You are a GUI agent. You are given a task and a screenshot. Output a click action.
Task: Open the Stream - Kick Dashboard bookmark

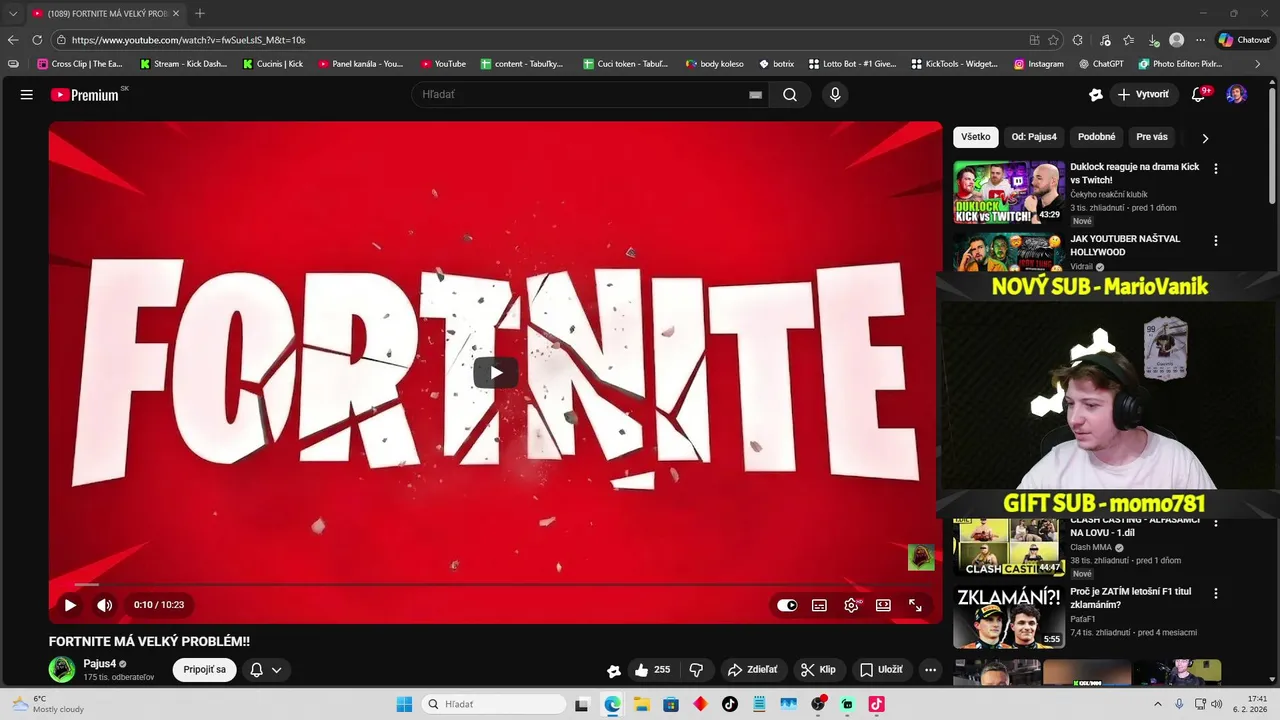184,64
